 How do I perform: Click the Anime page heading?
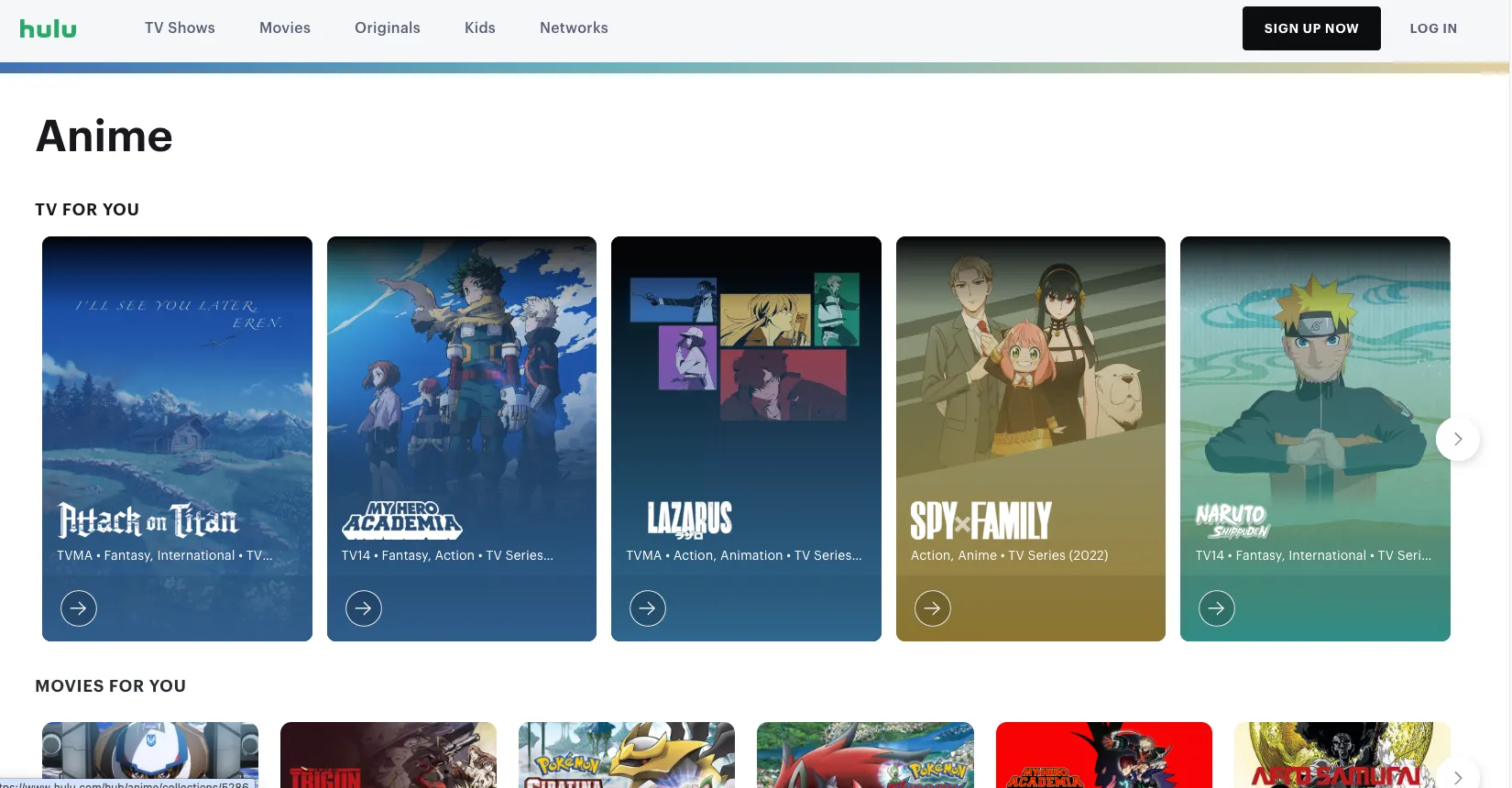[104, 136]
